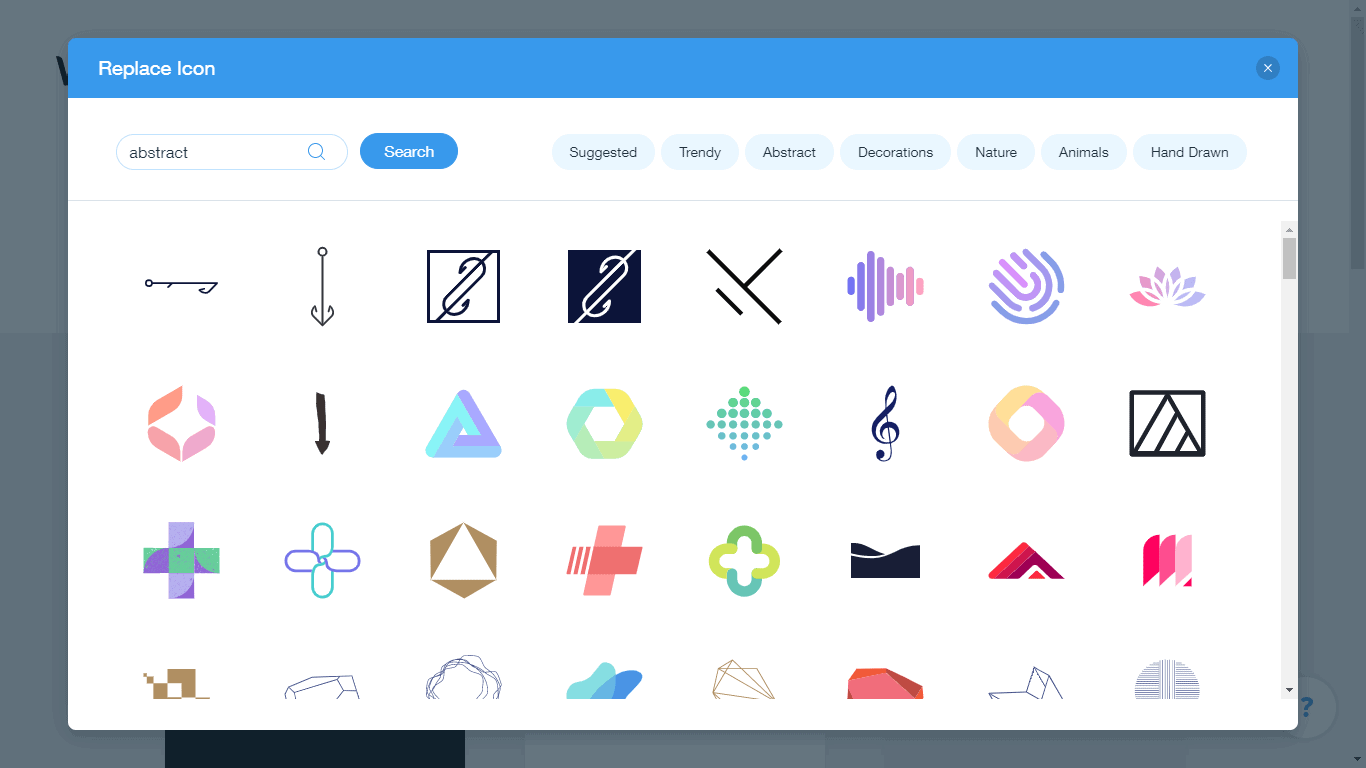This screenshot has width=1366, height=768.
Task: Select the purple and green cross icon
Action: tap(181, 560)
